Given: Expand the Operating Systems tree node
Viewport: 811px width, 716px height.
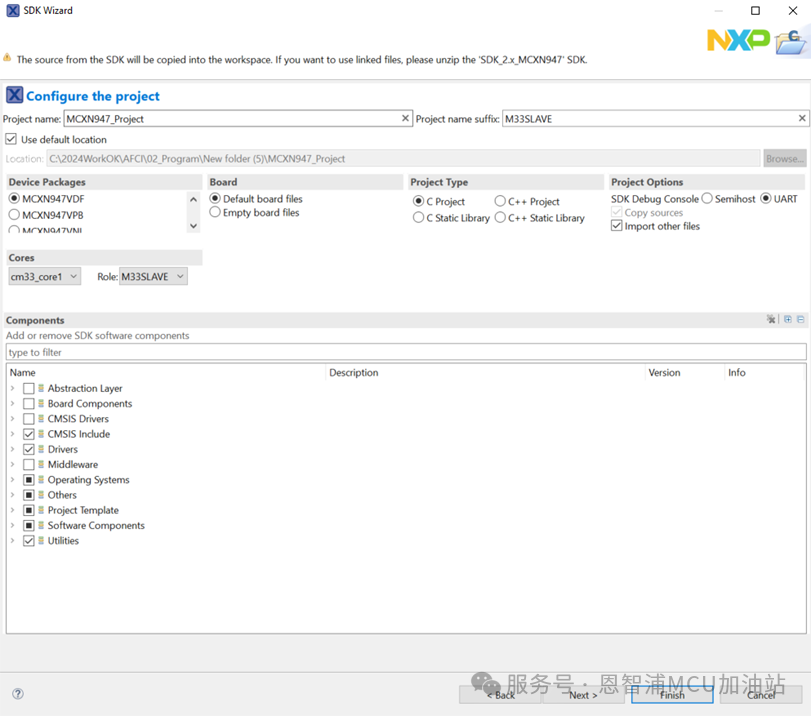Looking at the screenshot, I should point(12,480).
